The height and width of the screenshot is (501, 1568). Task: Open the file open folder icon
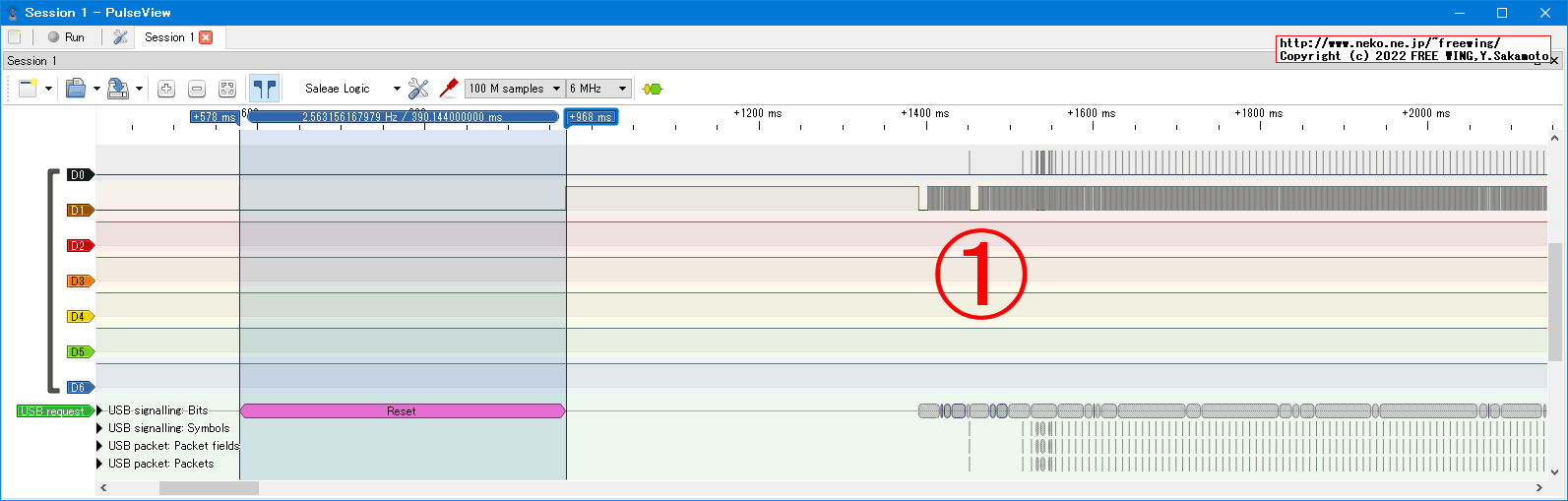tap(76, 89)
